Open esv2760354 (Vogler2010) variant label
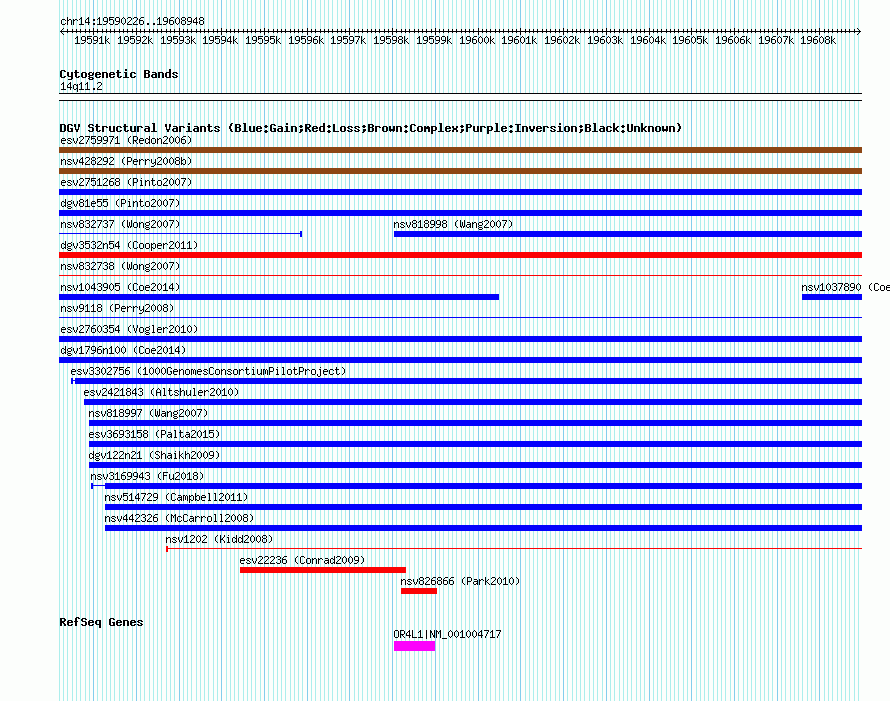The image size is (890, 701). (x=129, y=329)
